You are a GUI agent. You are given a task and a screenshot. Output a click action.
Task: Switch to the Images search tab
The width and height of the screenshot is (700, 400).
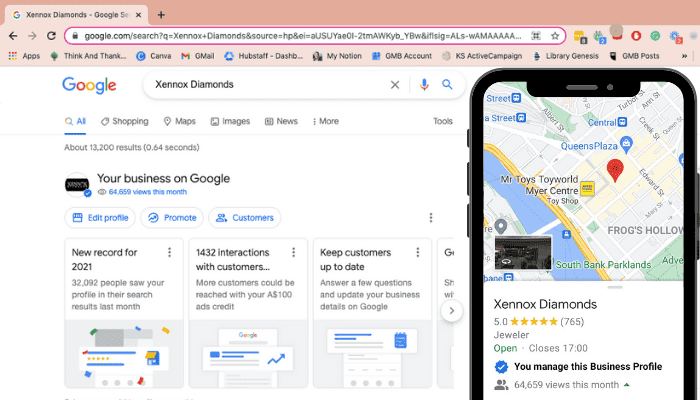coord(229,121)
